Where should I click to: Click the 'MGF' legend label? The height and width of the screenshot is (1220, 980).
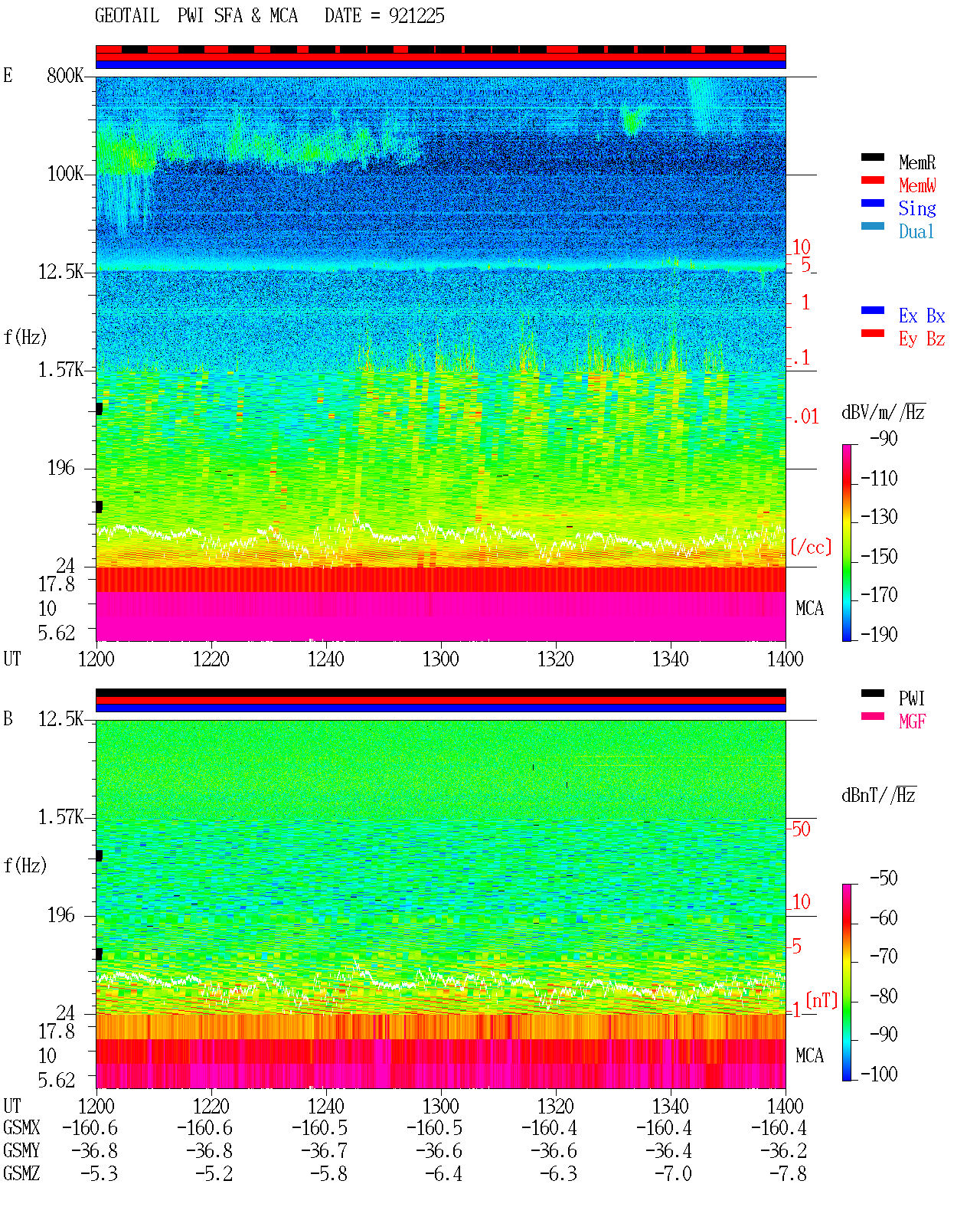pos(912,721)
